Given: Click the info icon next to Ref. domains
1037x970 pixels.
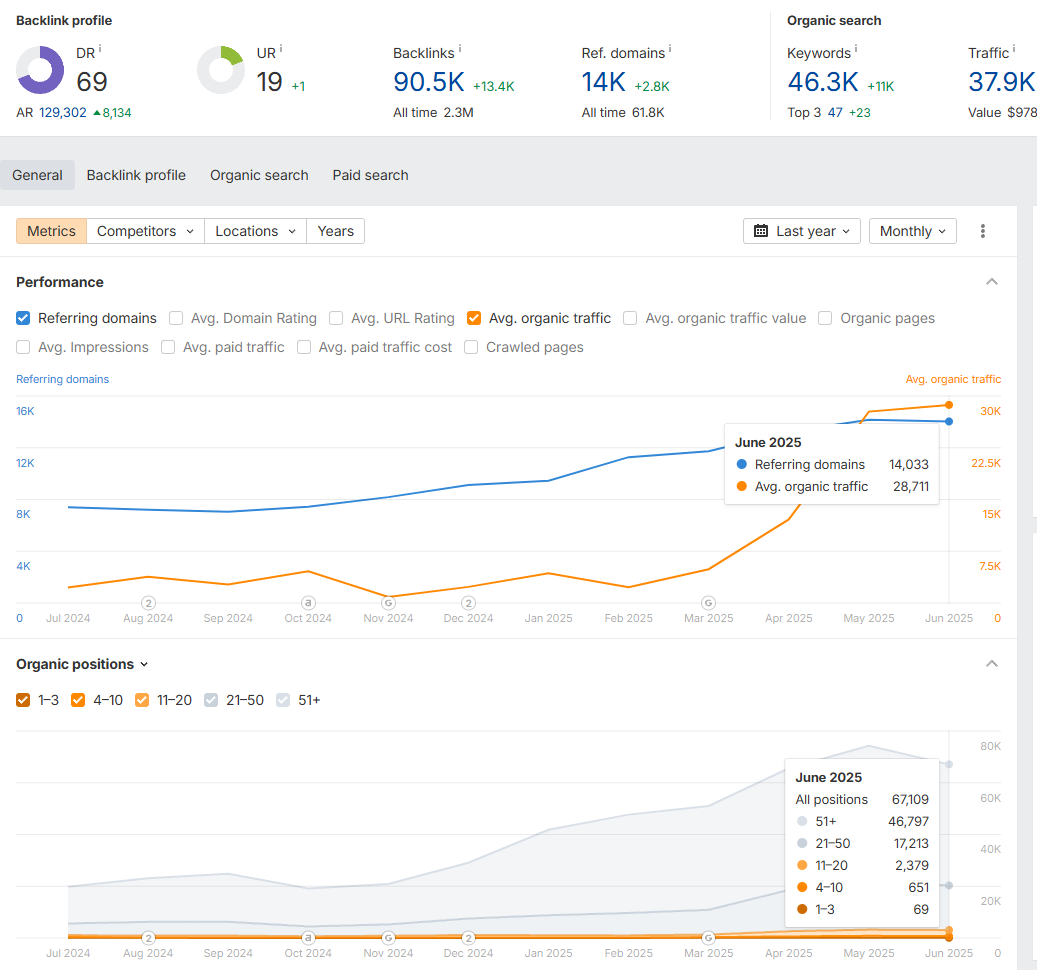Looking at the screenshot, I should coord(671,48).
